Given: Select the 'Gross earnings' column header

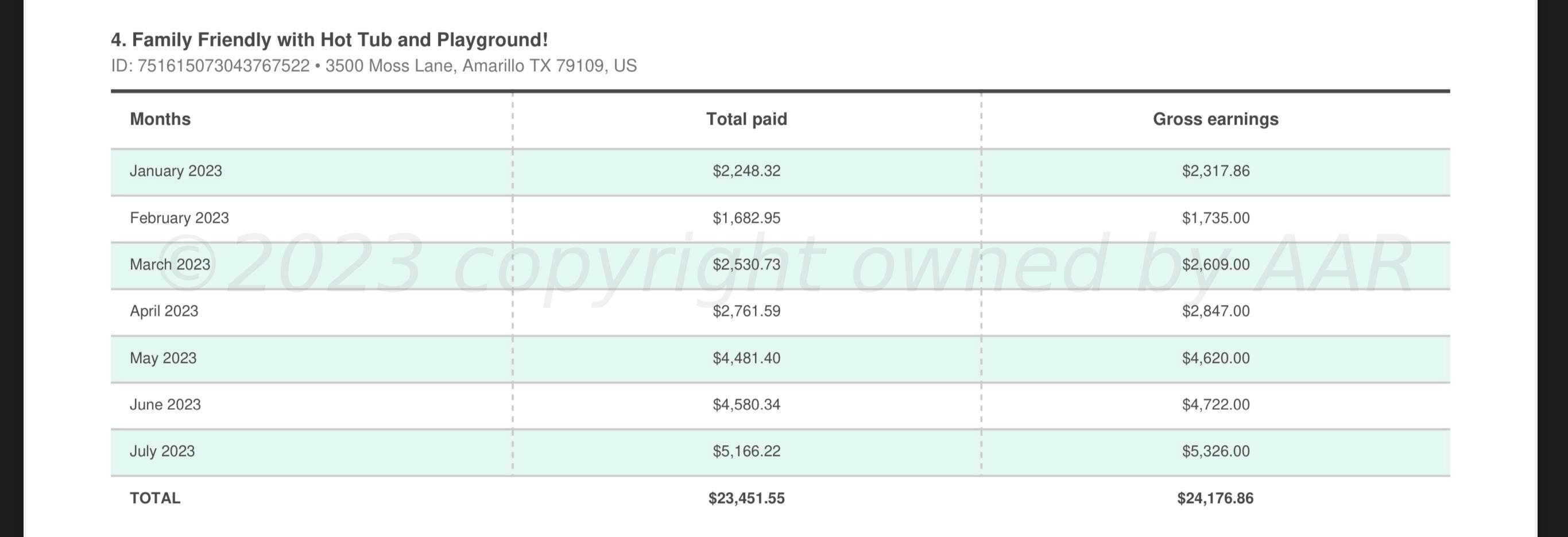Looking at the screenshot, I should coord(1215,119).
